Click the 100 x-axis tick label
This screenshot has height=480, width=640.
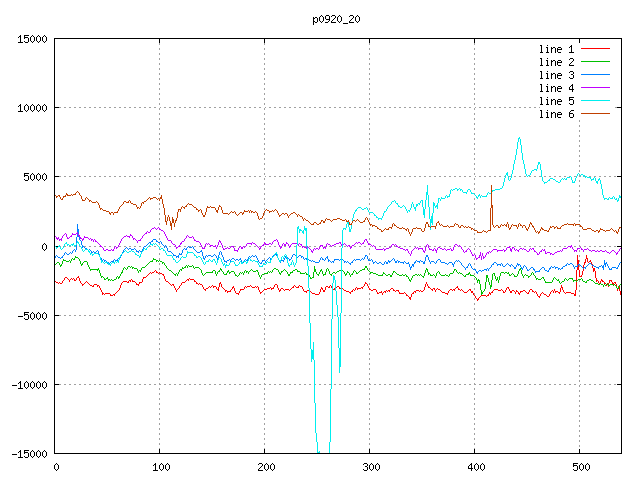click(160, 467)
